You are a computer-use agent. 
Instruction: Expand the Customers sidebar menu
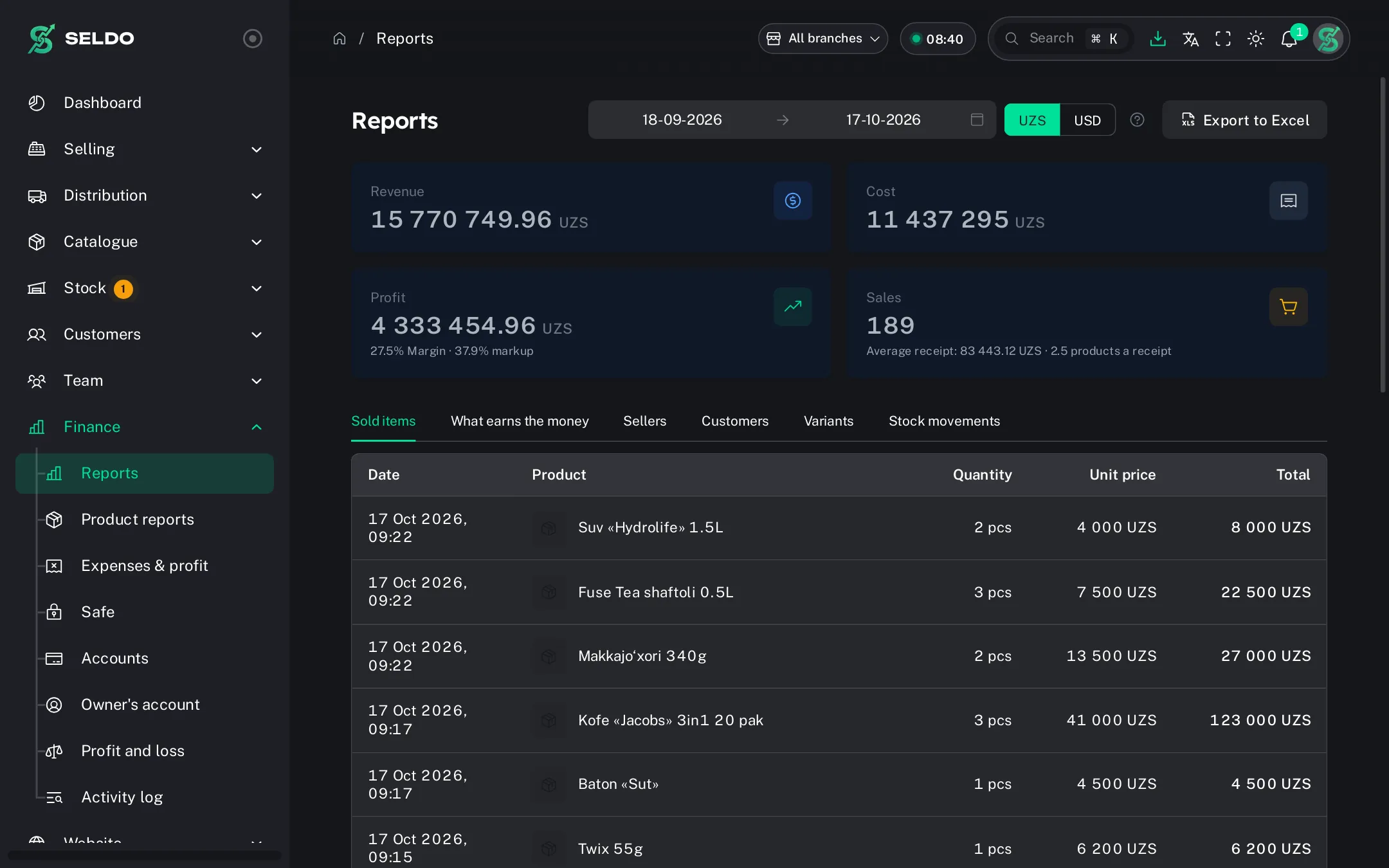click(x=145, y=334)
